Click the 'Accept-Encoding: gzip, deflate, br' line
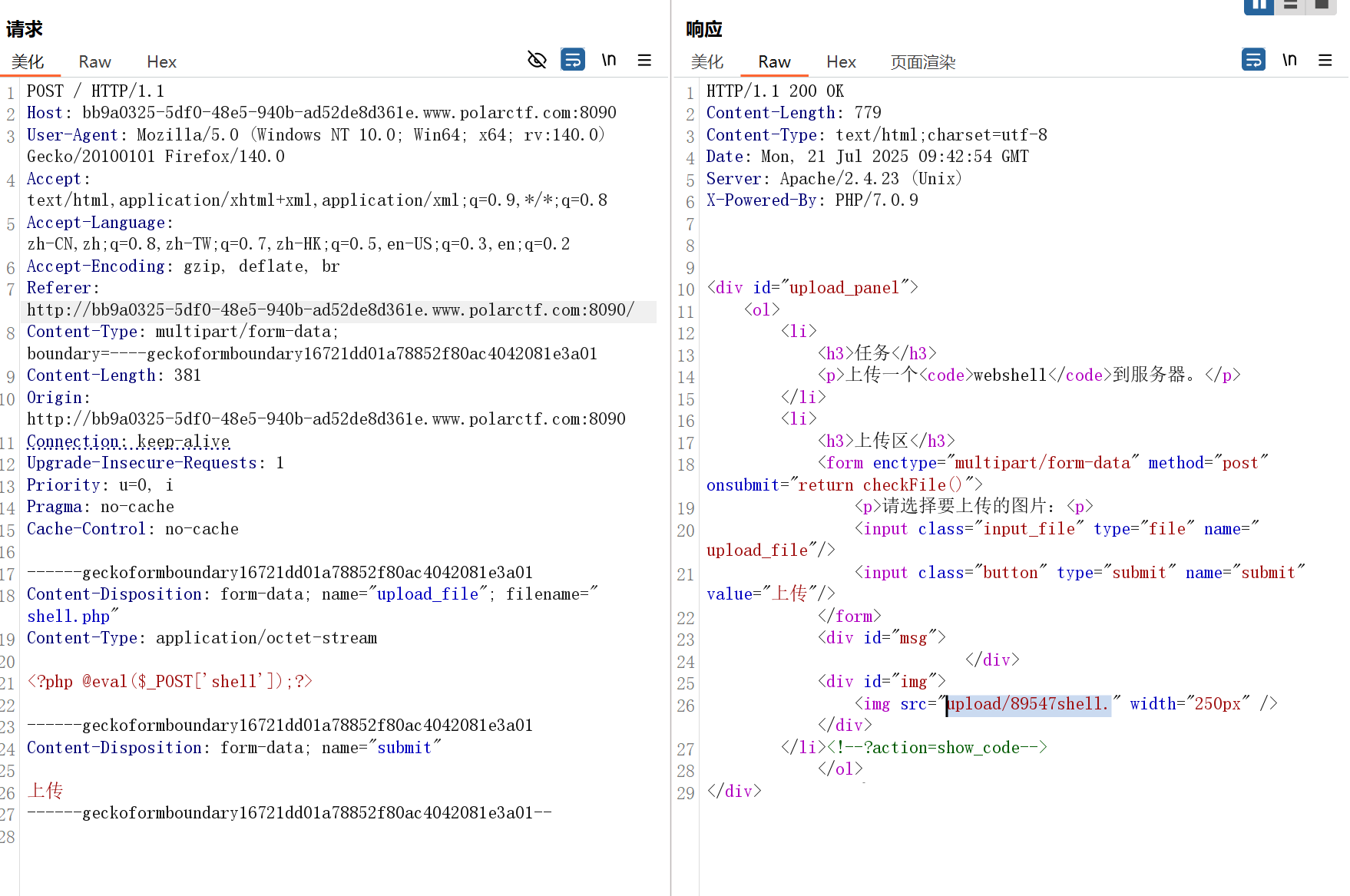Viewport: 1350px width, 896px height. point(183,266)
